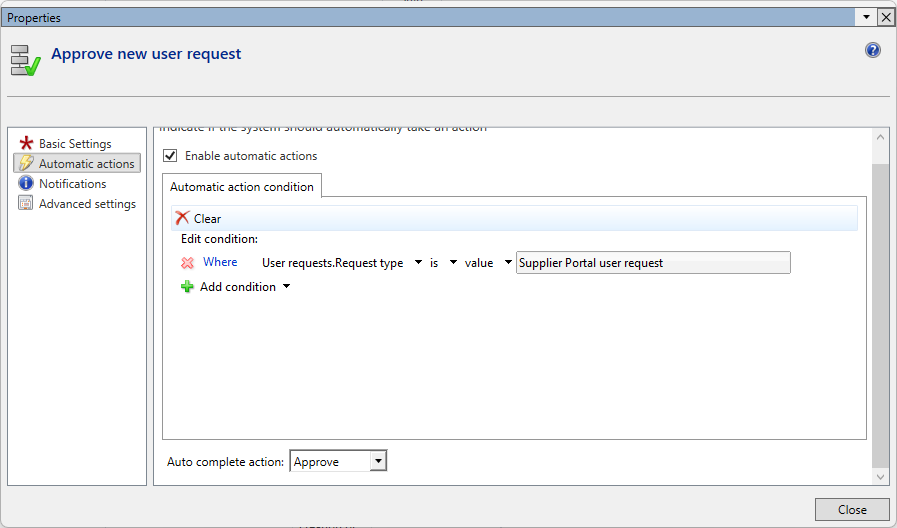Click the Clear button label
This screenshot has width=897, height=528.
(207, 219)
